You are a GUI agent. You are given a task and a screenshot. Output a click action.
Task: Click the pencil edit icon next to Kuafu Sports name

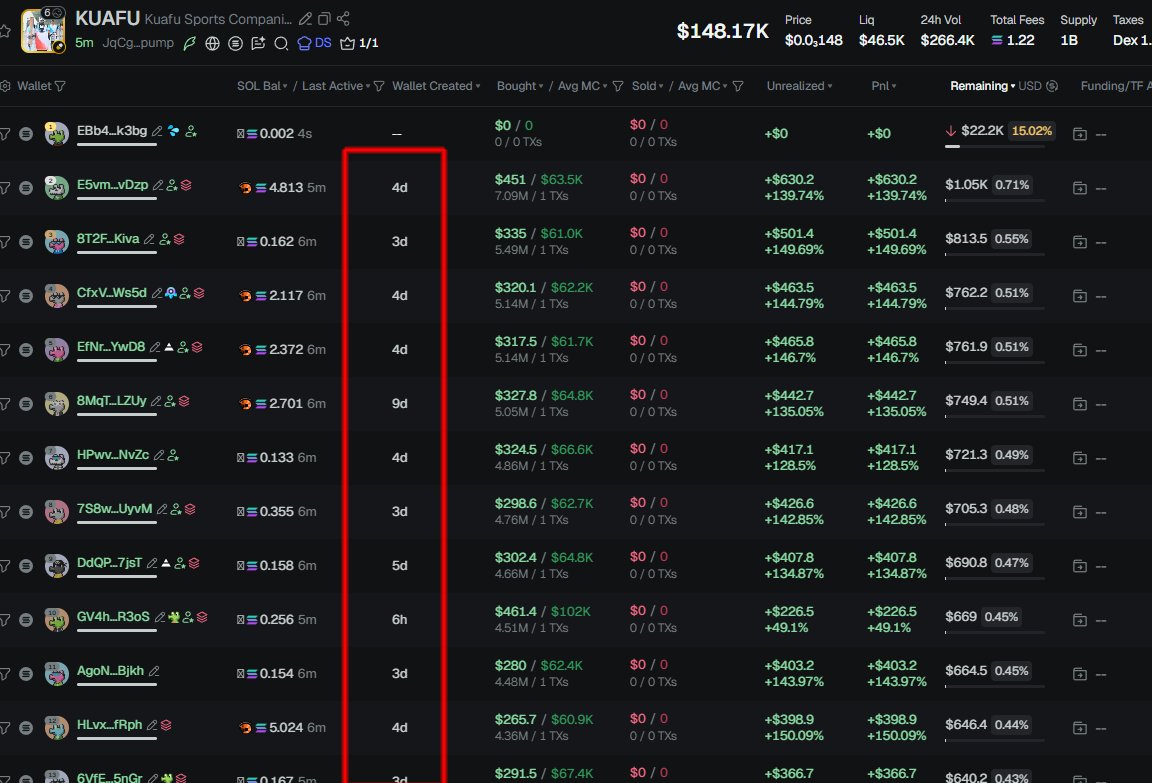tap(306, 19)
